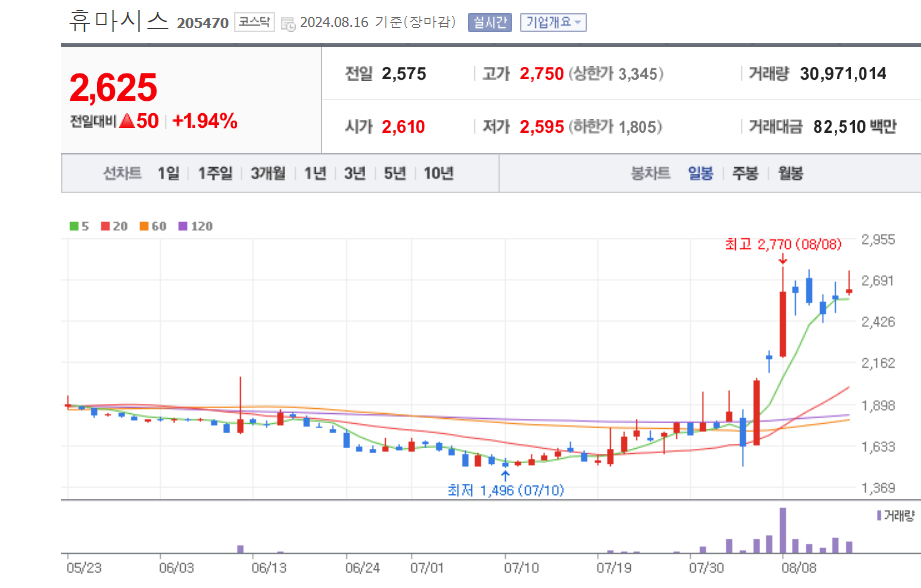Click the 코스닥 market badge
Viewport: 921px width, 588px height.
(254, 22)
